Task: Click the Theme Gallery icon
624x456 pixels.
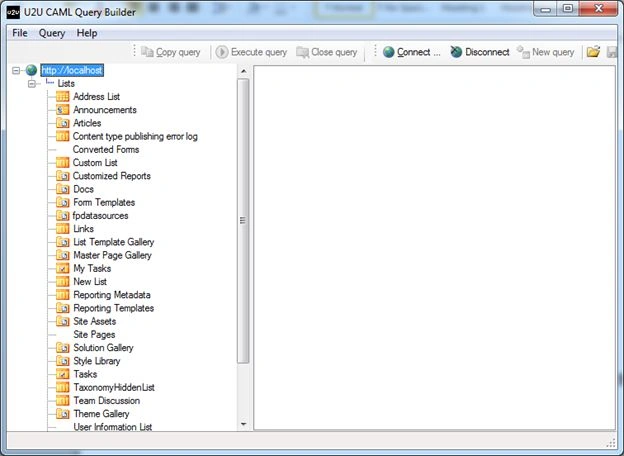Action: click(62, 414)
